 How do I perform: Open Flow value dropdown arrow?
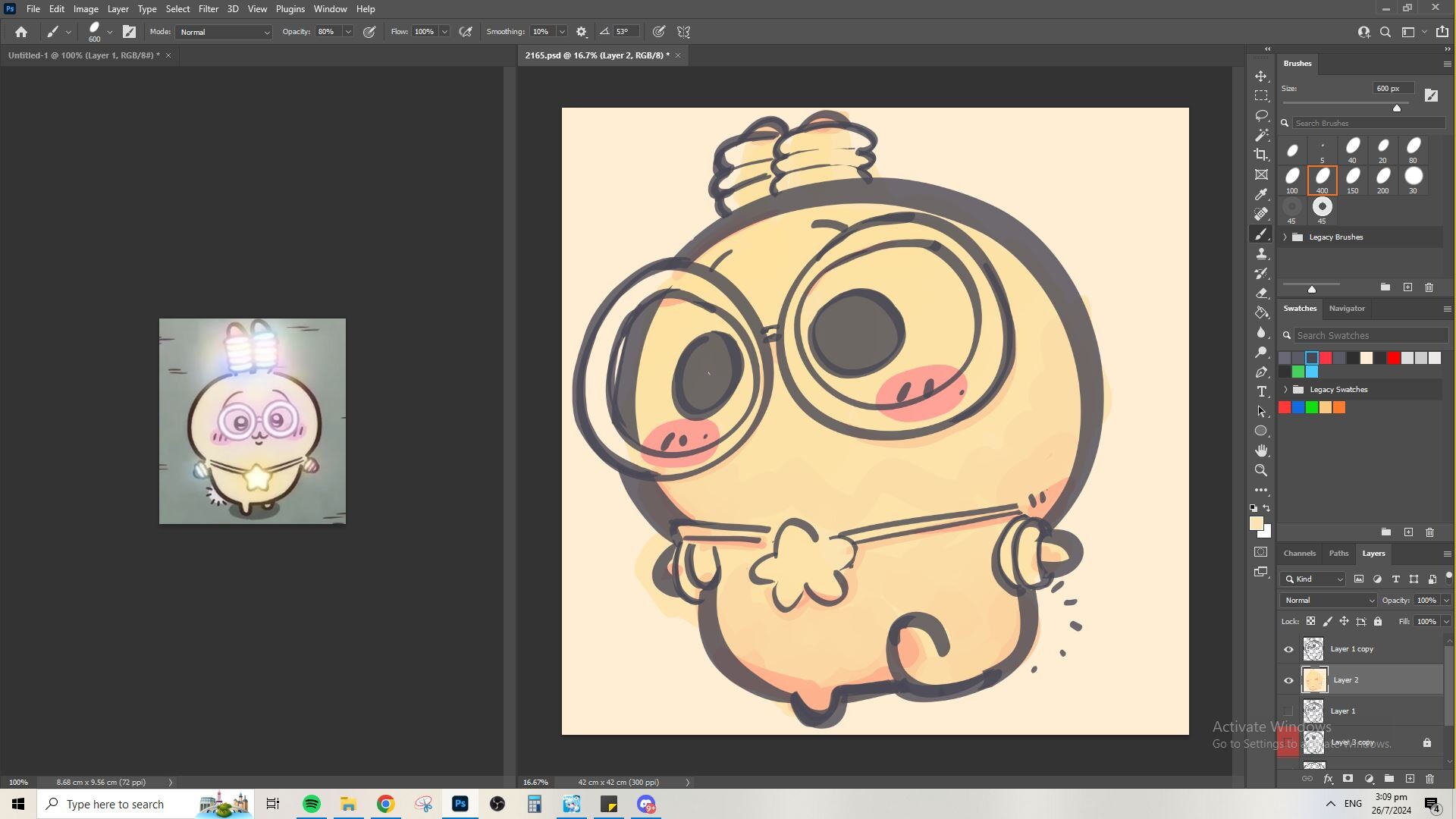point(444,32)
